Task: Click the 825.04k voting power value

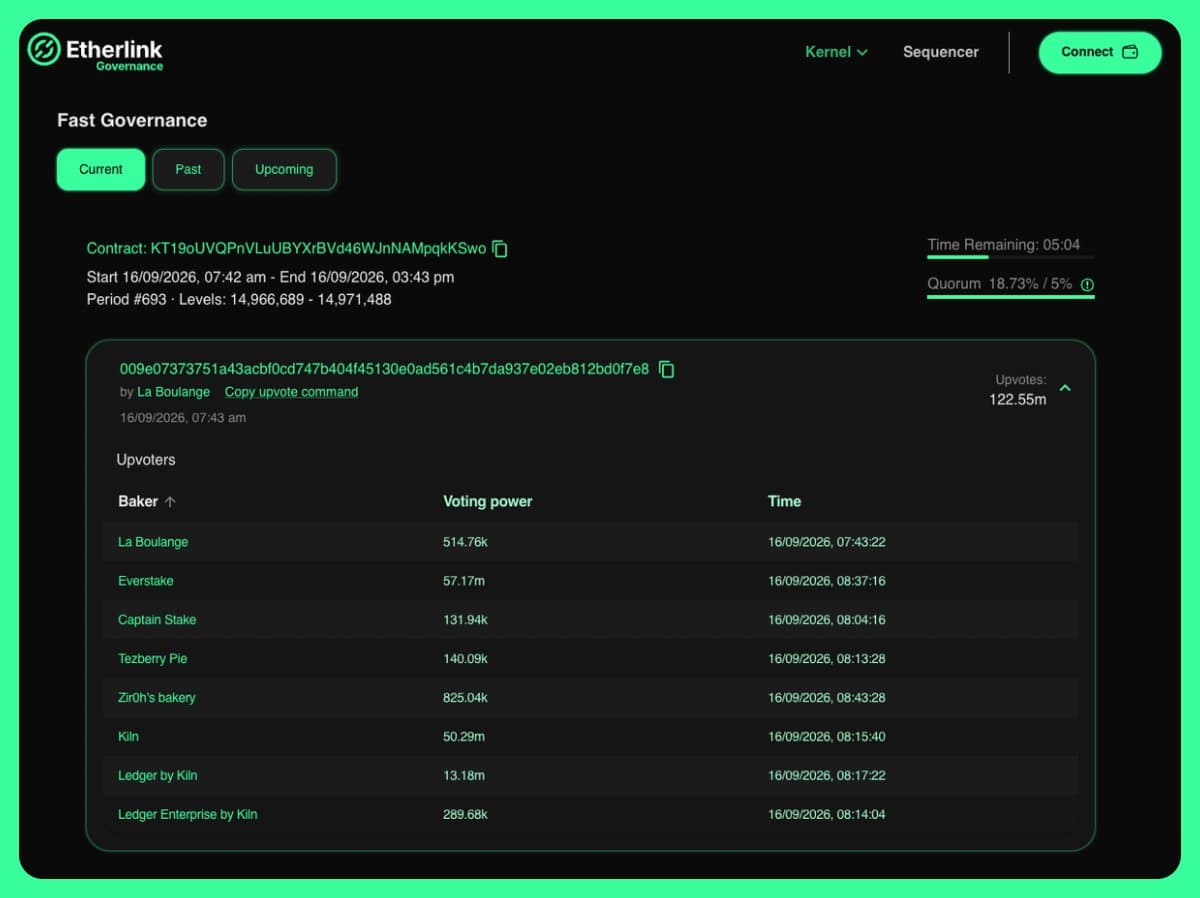Action: (465, 698)
